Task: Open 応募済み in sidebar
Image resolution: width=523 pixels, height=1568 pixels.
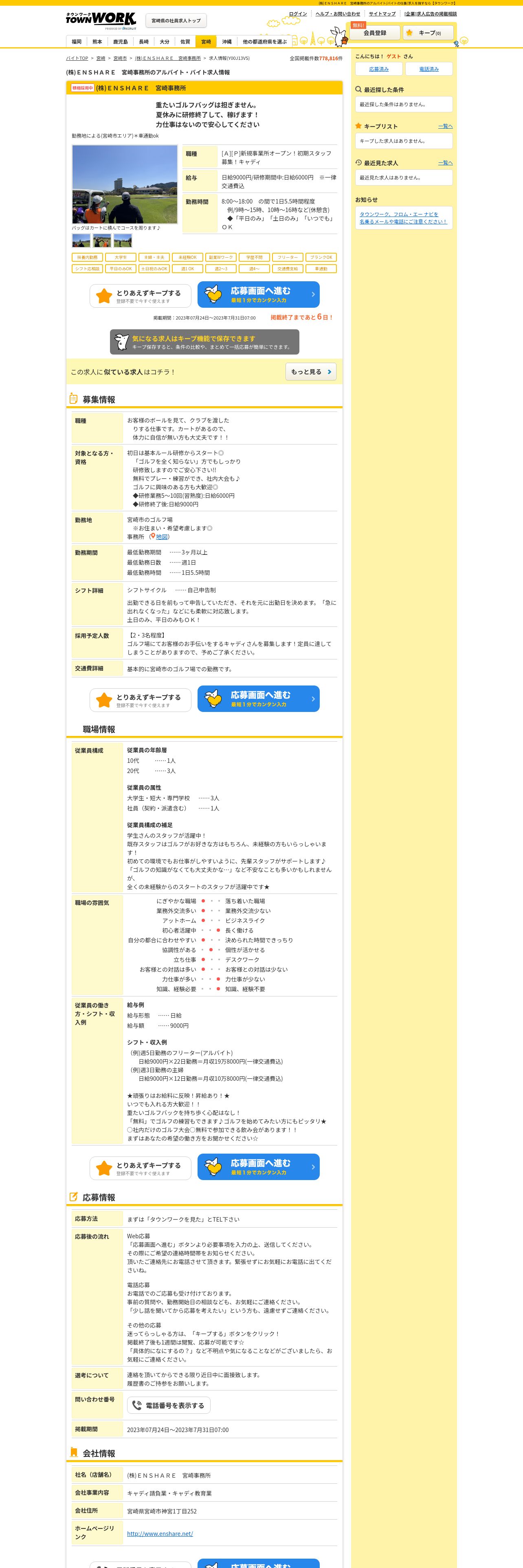Action: pos(379,69)
